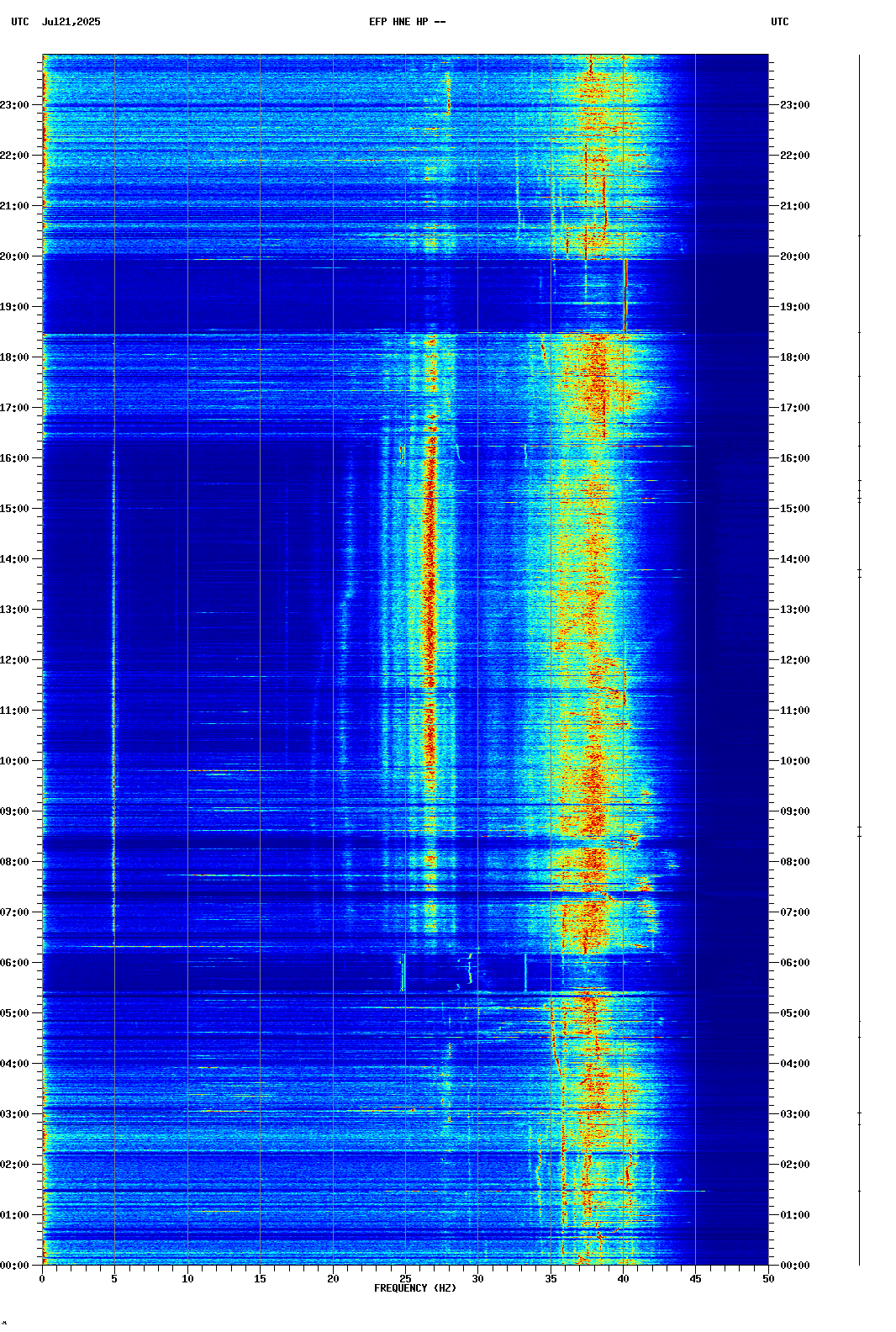Viewport: 896px width, 1332px height.
Task: Click 20:00 on the right time axis
Action: pyautogui.click(x=795, y=256)
